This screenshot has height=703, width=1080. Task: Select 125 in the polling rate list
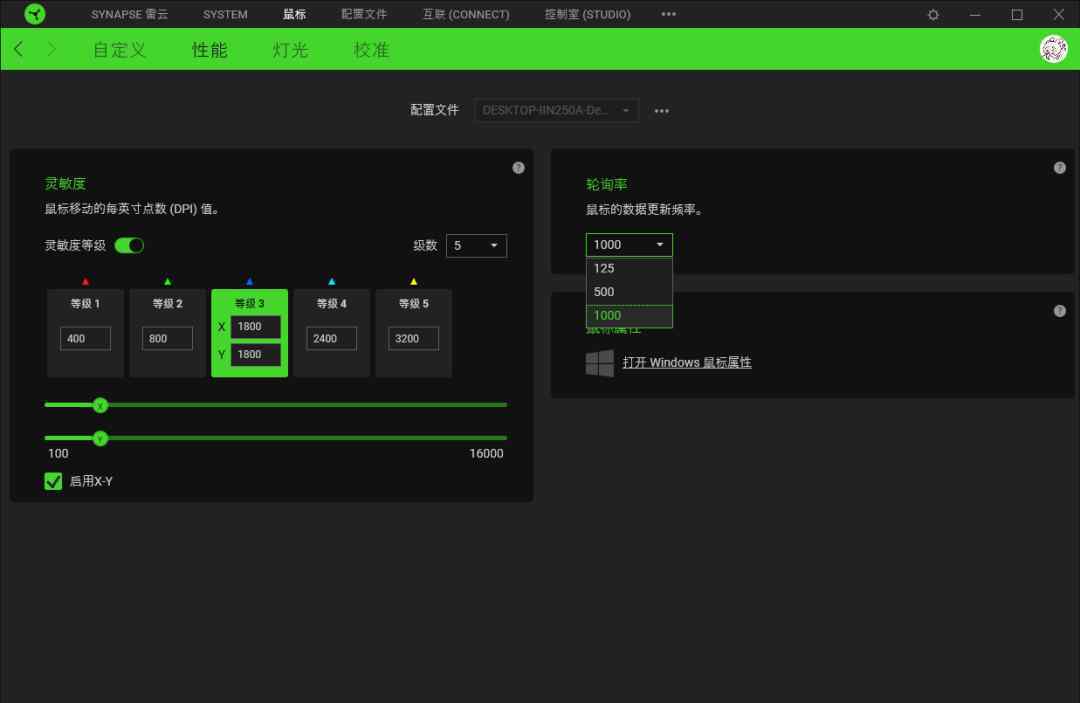pyautogui.click(x=629, y=269)
